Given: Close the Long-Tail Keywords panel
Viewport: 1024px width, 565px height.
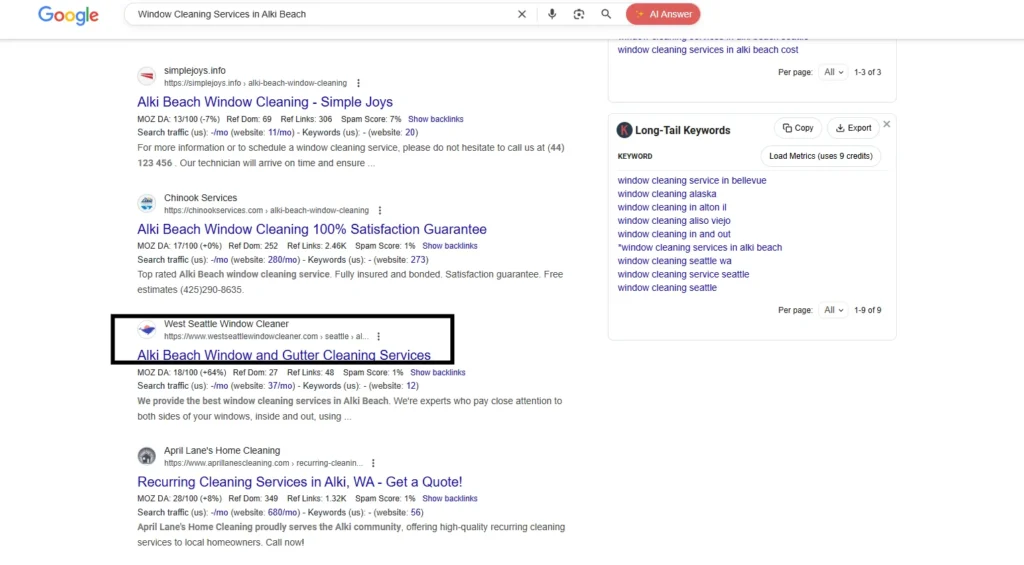Looking at the screenshot, I should [x=887, y=124].
